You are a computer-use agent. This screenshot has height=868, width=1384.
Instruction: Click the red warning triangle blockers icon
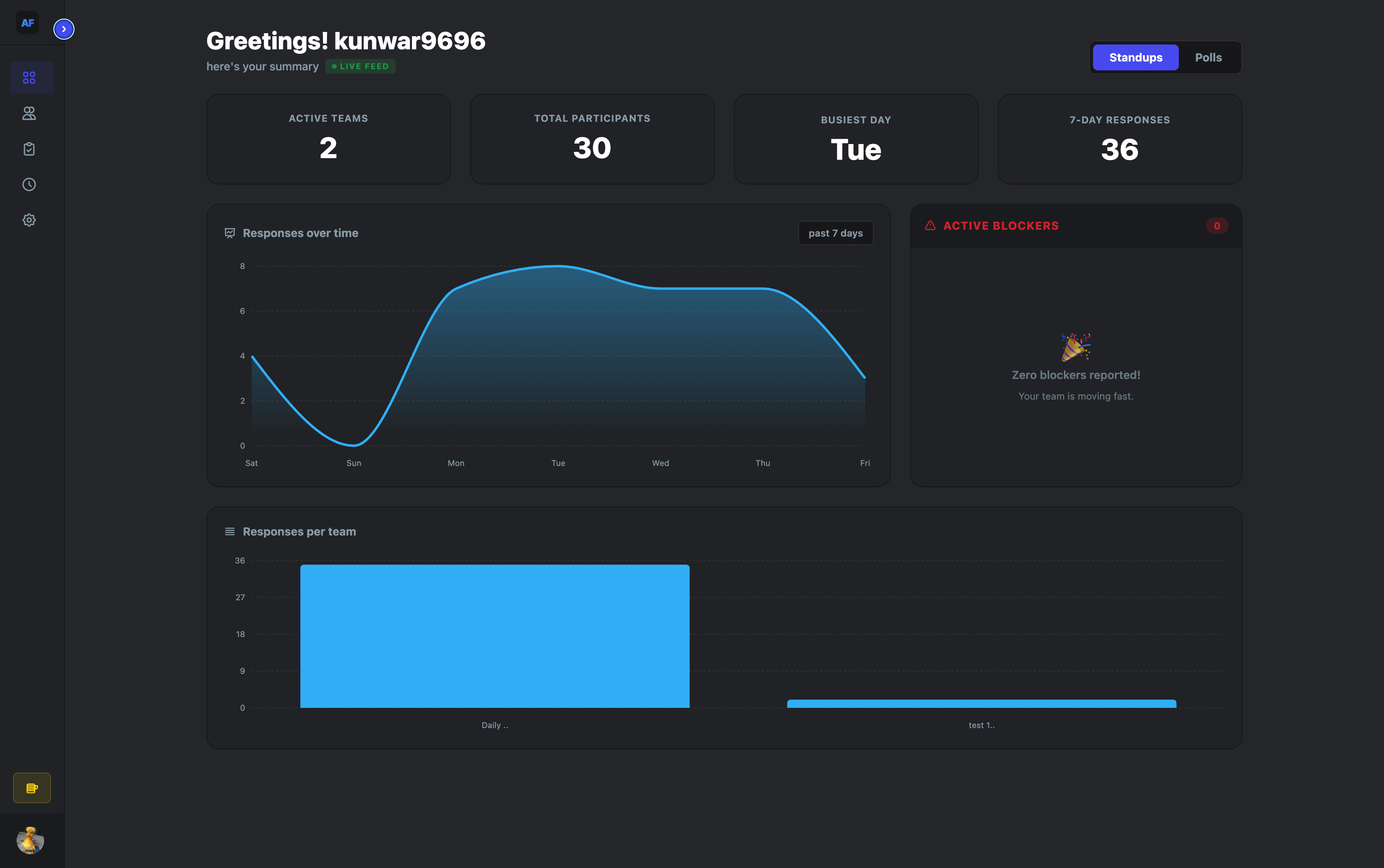point(930,226)
